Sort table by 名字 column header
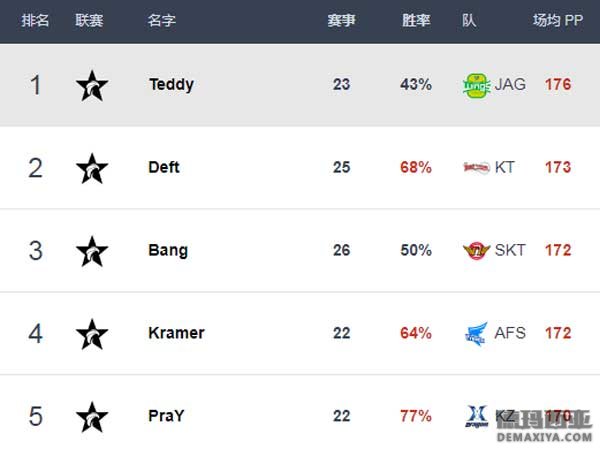 pyautogui.click(x=161, y=20)
